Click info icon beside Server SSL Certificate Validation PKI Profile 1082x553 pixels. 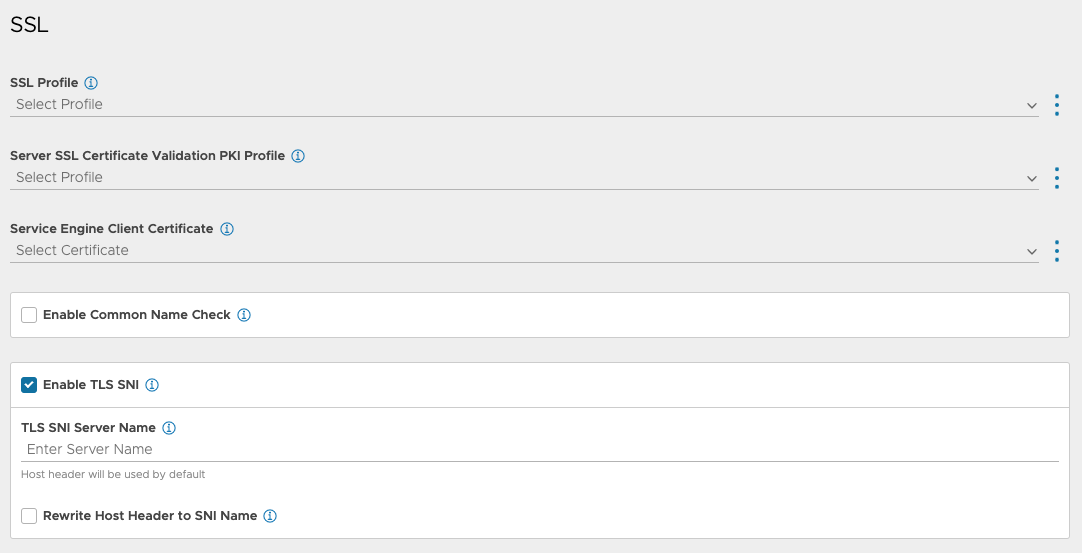point(298,156)
